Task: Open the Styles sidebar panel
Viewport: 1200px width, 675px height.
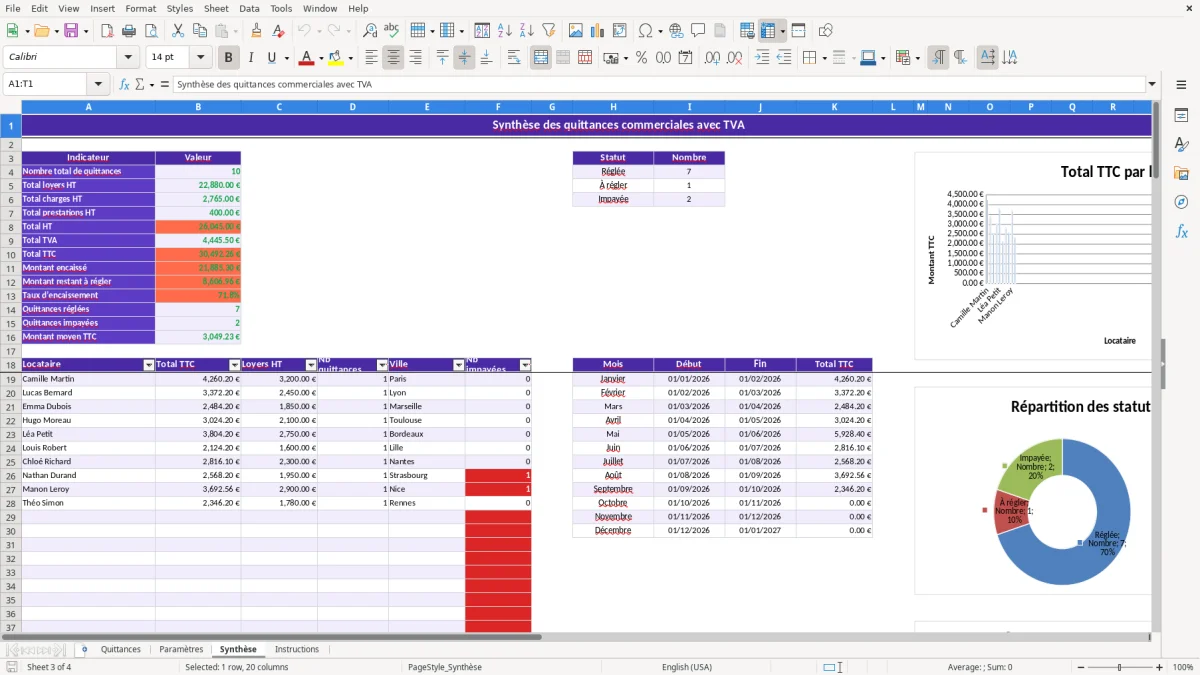Action: pyautogui.click(x=1181, y=144)
